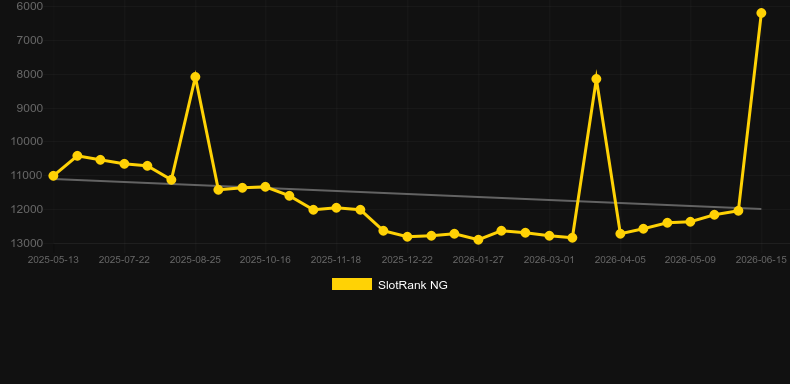Image resolution: width=790 pixels, height=384 pixels.
Task: Click the 2025-10-16 x-axis date label
Action: click(x=265, y=260)
